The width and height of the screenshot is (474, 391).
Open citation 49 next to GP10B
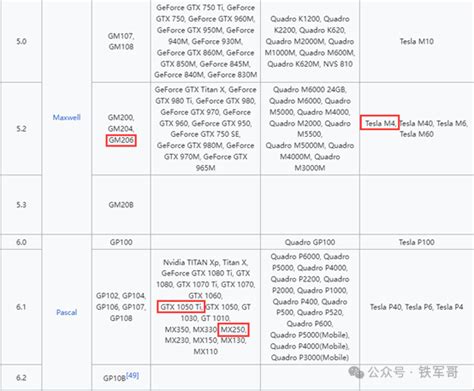coord(133,376)
